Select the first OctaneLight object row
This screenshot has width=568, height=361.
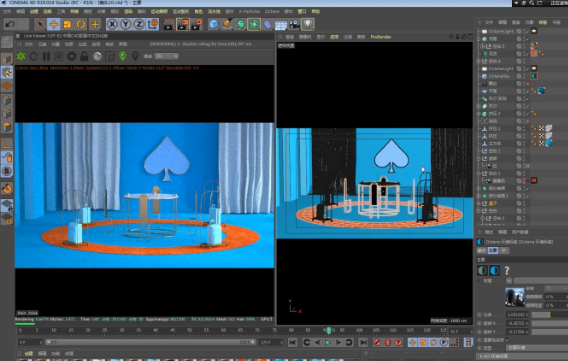[501, 31]
